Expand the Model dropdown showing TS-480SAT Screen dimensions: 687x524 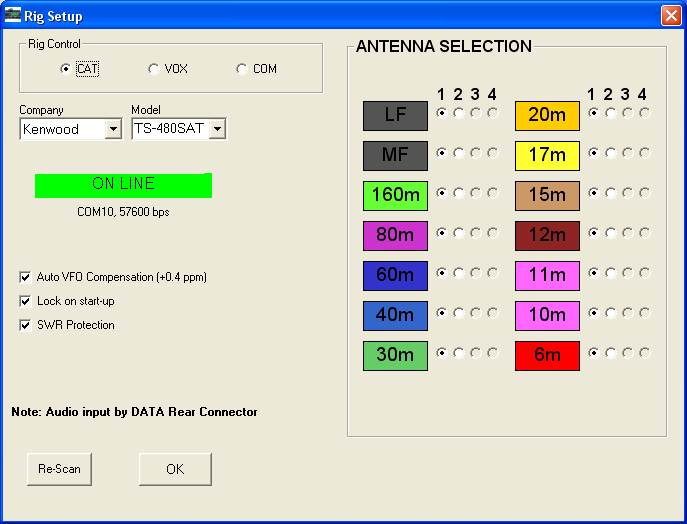218,129
